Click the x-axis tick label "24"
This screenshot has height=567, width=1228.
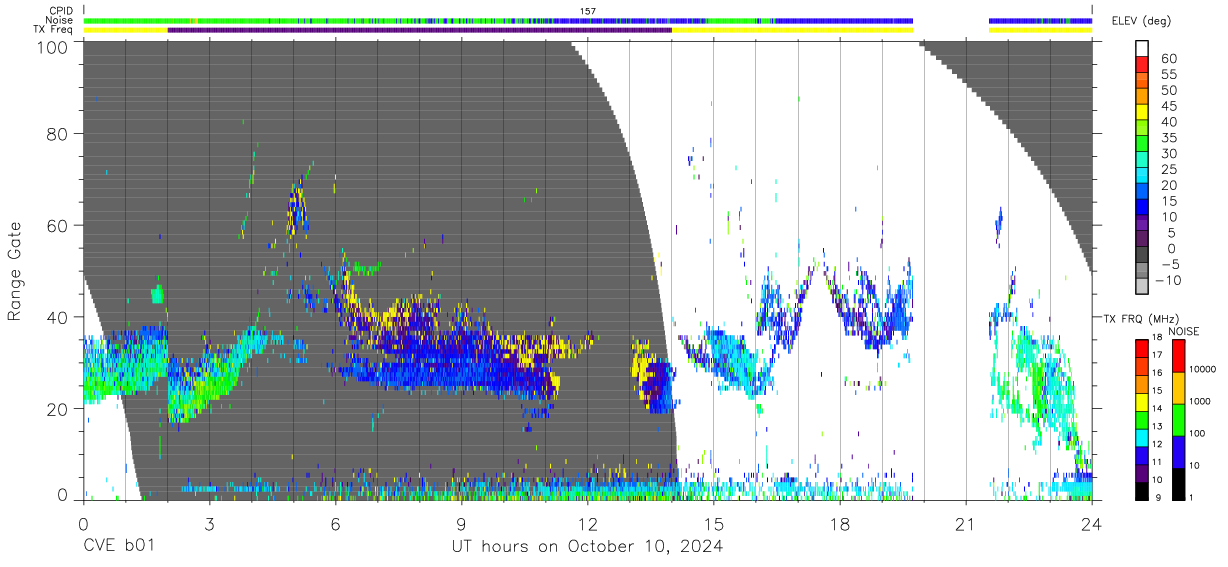[1092, 524]
